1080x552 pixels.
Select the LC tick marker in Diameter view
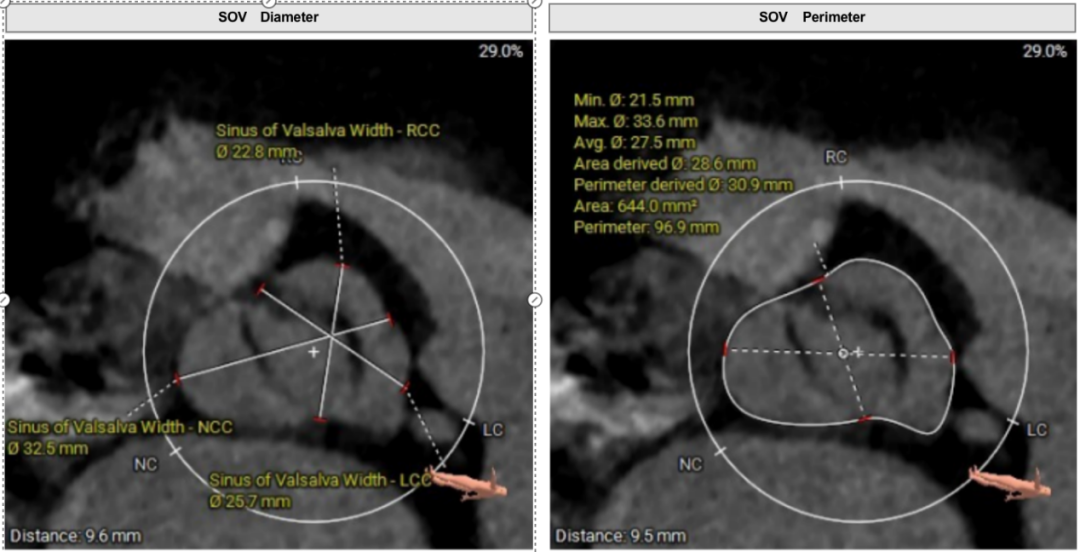[x=470, y=422]
